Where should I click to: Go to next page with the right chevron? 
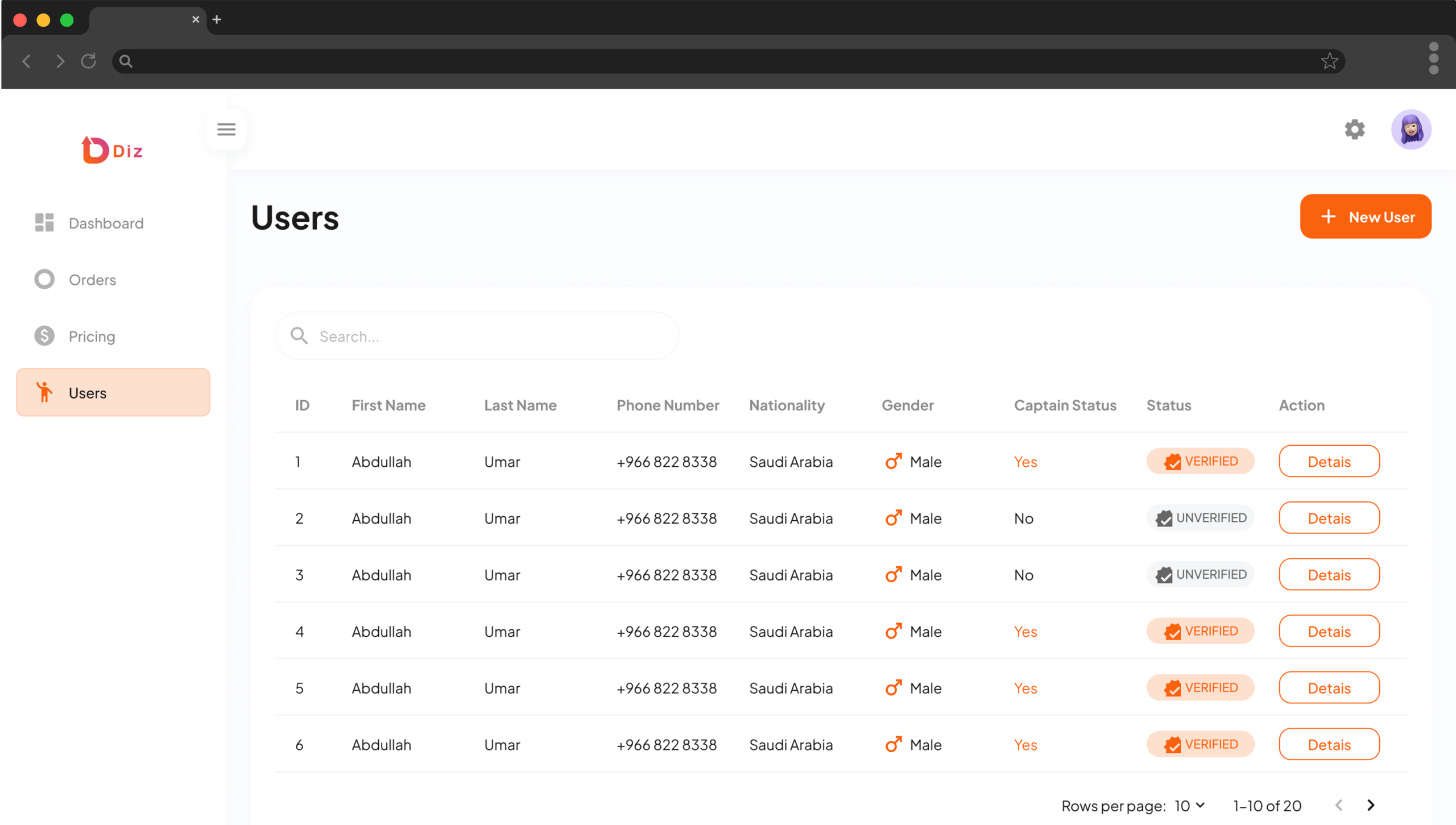click(1371, 805)
